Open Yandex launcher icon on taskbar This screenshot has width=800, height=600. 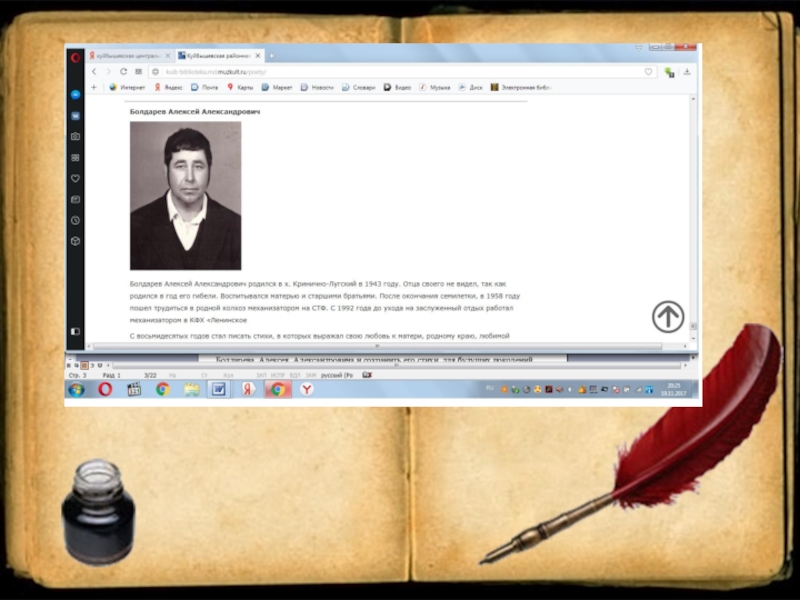248,390
